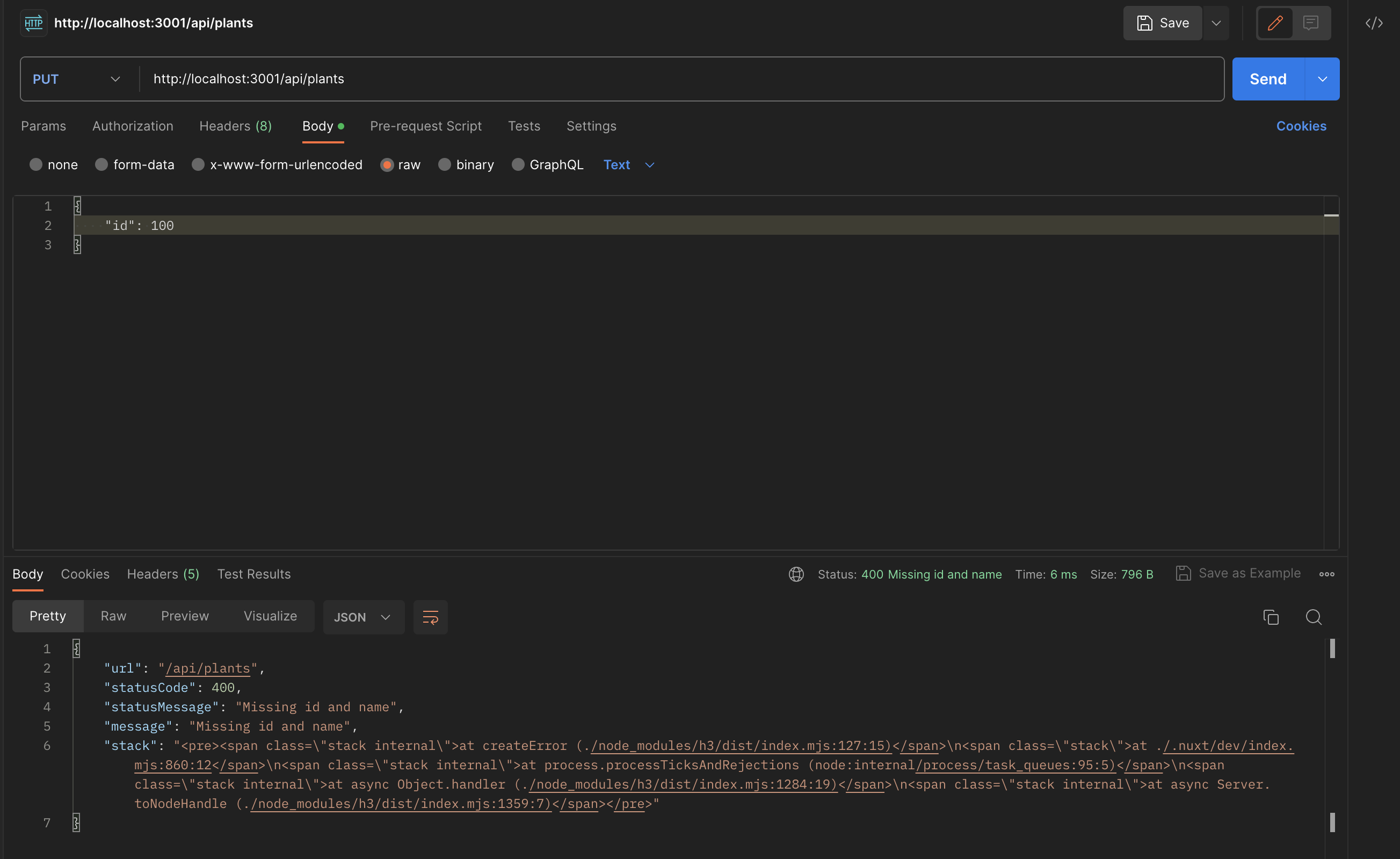Image resolution: width=1400 pixels, height=859 pixels.
Task: Select the form-data radio option
Action: click(x=101, y=165)
